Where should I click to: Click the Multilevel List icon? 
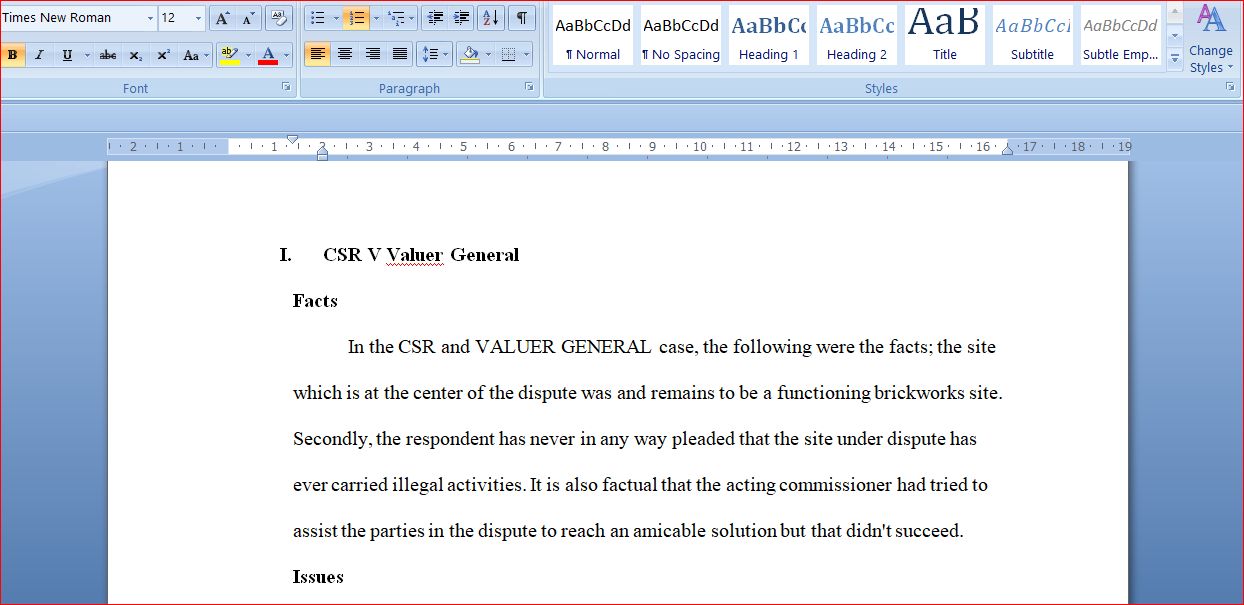click(396, 18)
